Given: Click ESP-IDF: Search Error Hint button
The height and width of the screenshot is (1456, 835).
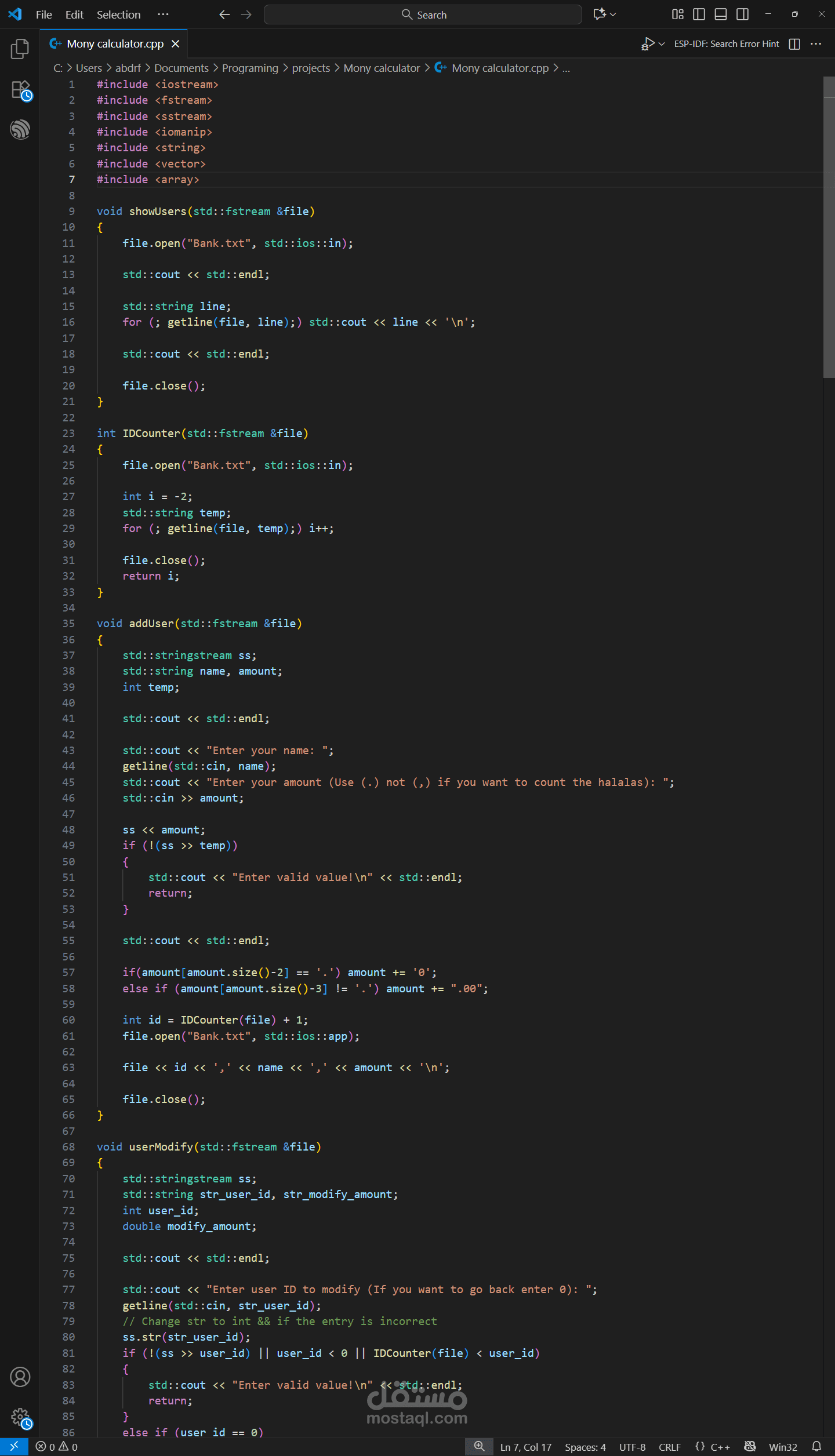Looking at the screenshot, I should pyautogui.click(x=726, y=44).
